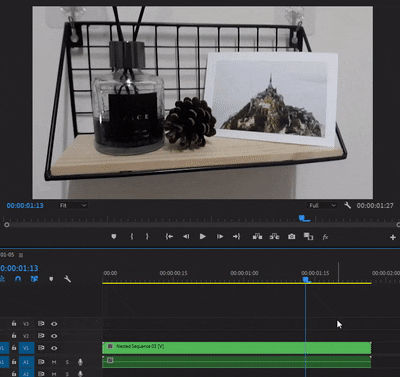Toggle lock on track A1
This screenshot has width=400, height=377.
pyautogui.click(x=14, y=362)
